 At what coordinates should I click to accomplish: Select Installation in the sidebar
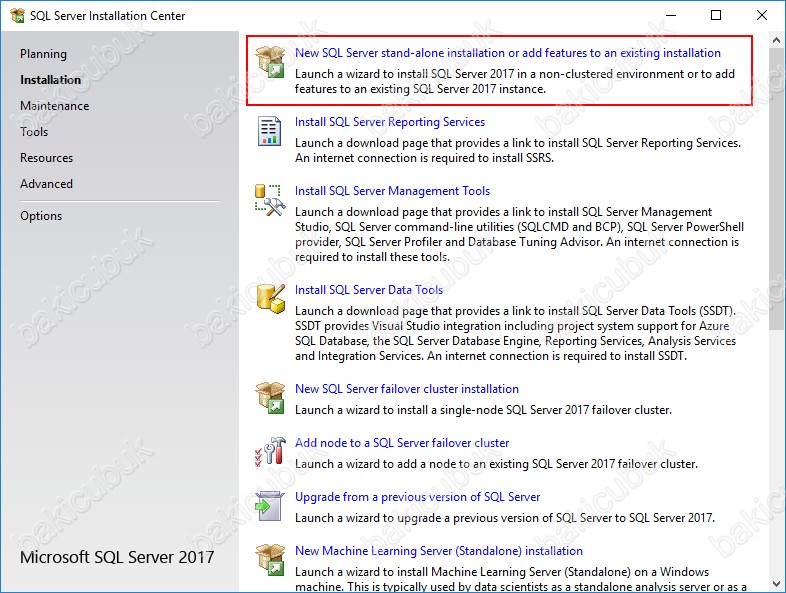pyautogui.click(x=50, y=80)
